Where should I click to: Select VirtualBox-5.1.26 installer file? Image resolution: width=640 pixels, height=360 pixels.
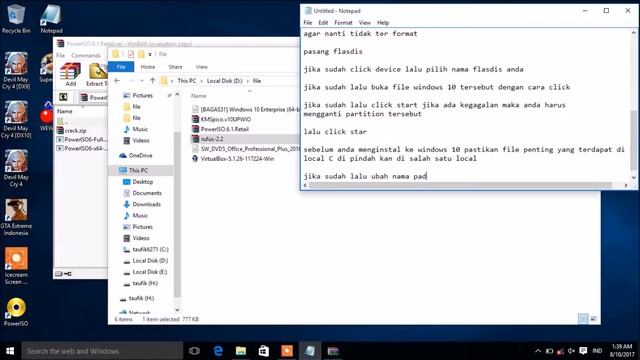coord(237,159)
